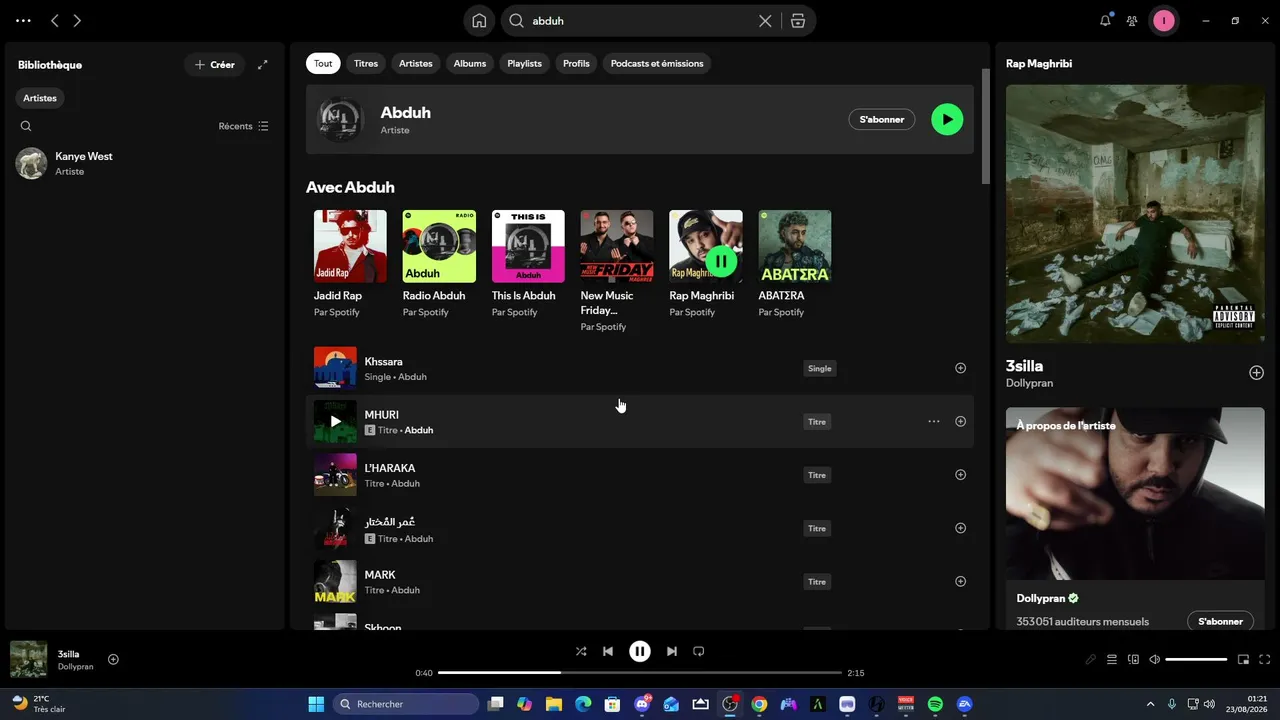
Task: Open the Browse icon next to search
Action: (798, 21)
